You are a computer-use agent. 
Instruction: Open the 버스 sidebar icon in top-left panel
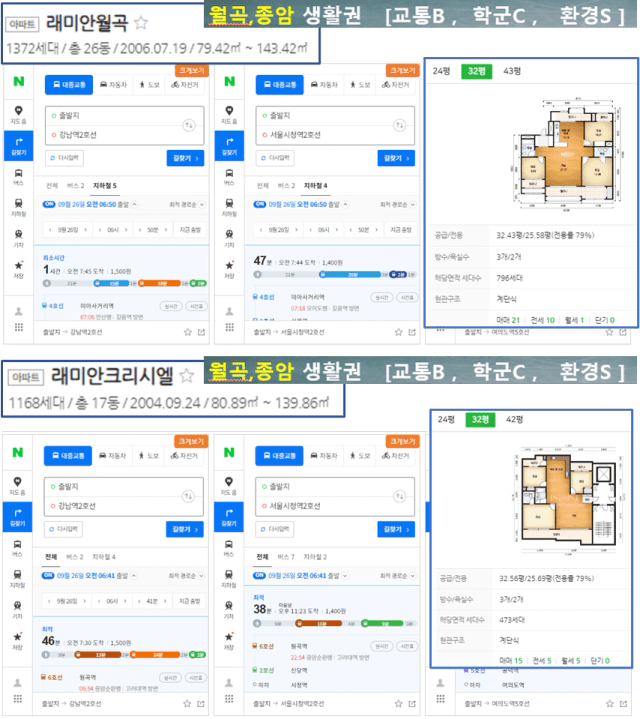[x=18, y=177]
